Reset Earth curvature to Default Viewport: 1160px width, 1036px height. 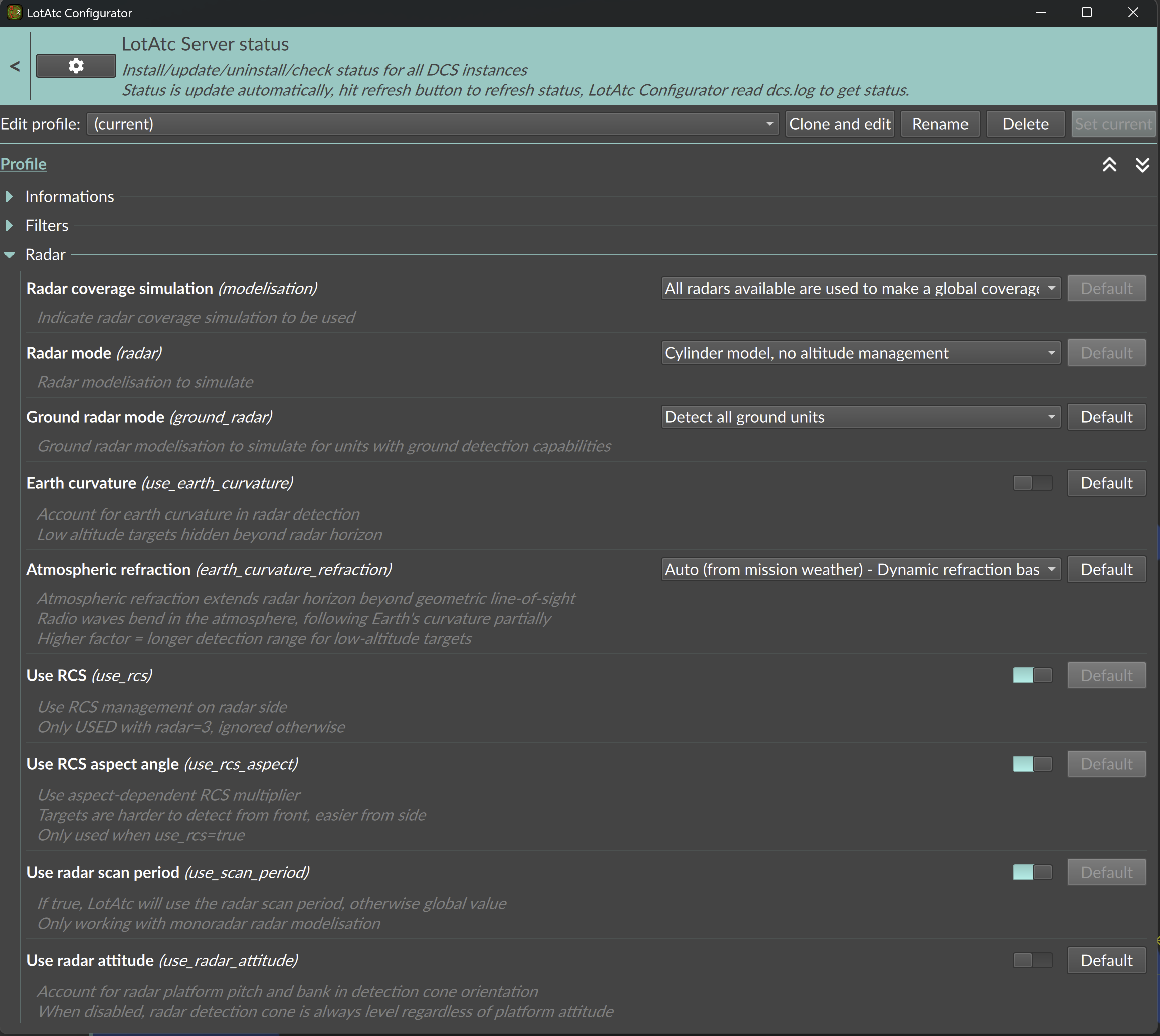[x=1106, y=483]
